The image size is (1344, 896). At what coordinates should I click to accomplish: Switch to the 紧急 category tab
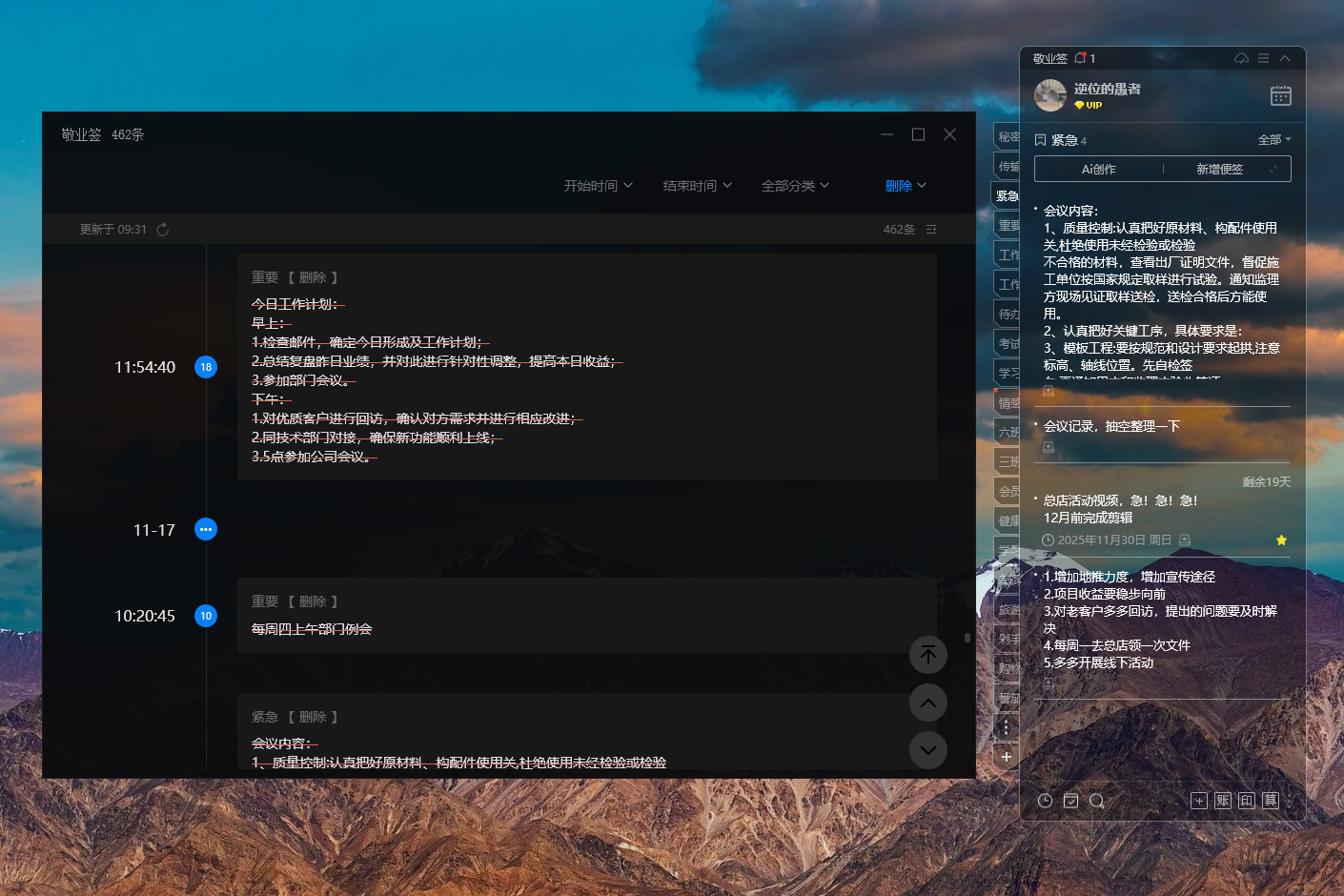pos(1008,195)
